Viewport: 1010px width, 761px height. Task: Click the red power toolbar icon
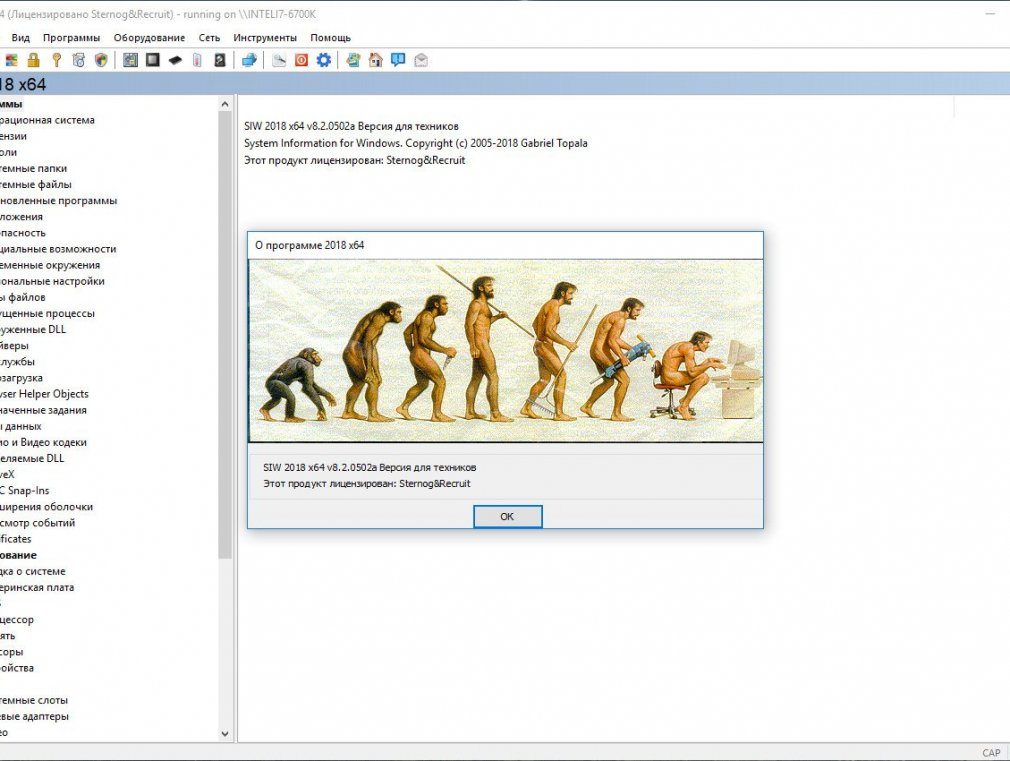tap(301, 61)
